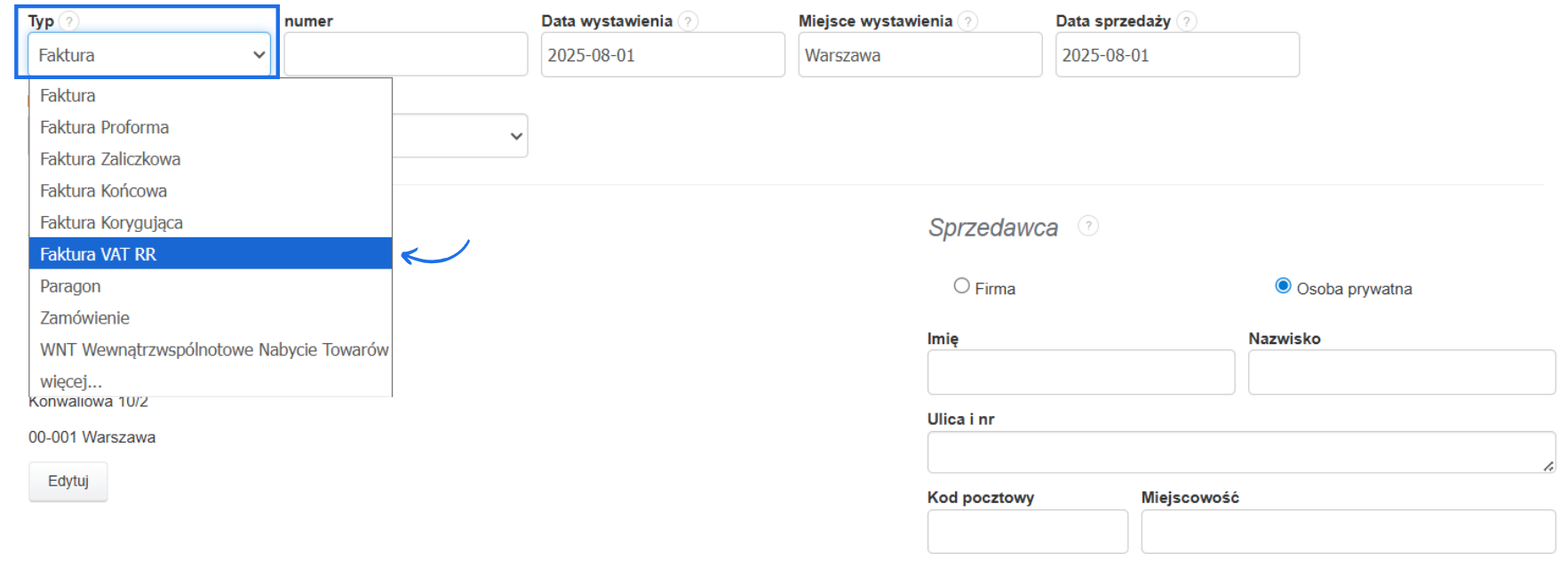Image resolution: width=1568 pixels, height=568 pixels.
Task: Choose Paragon option
Action: [x=211, y=286]
